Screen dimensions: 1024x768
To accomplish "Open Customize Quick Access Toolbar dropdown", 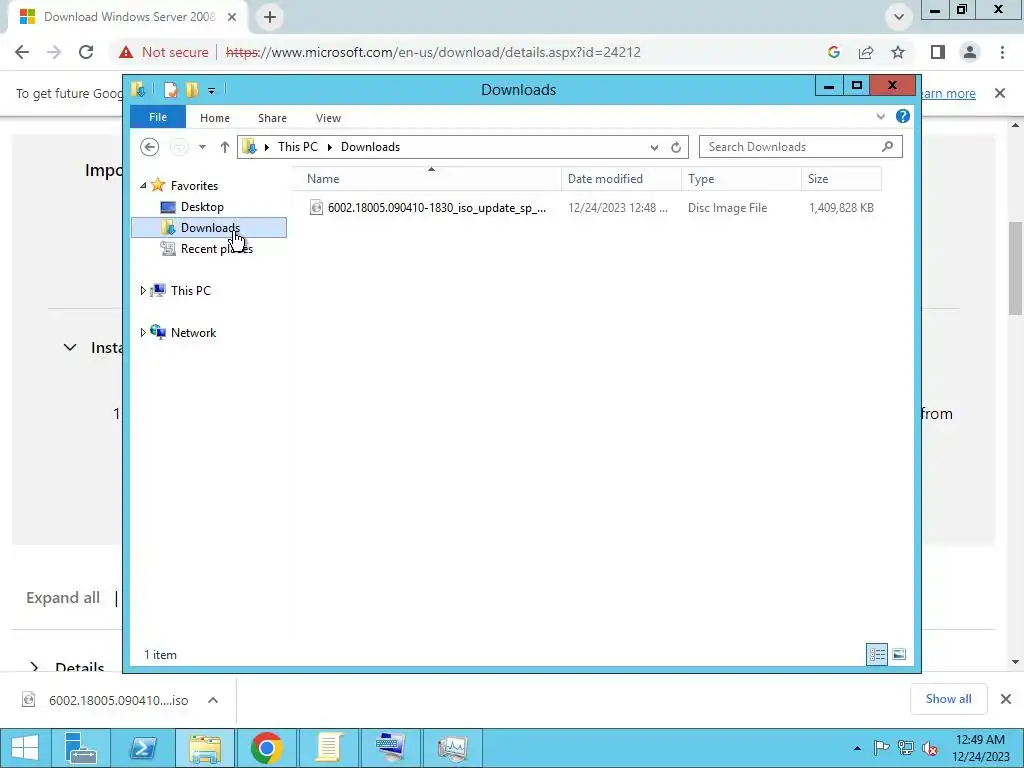I will tap(212, 91).
